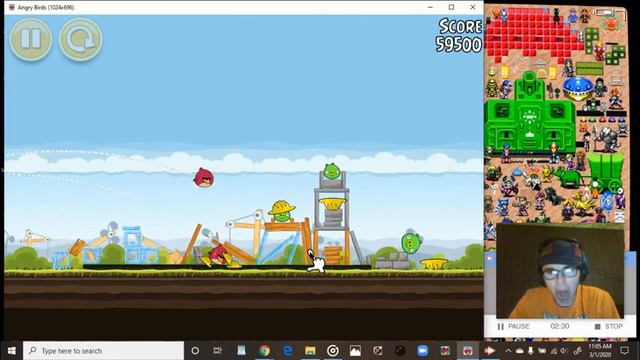Click the link-shaped tray icon next to clock
This screenshot has width=640, height=360.
[578, 351]
